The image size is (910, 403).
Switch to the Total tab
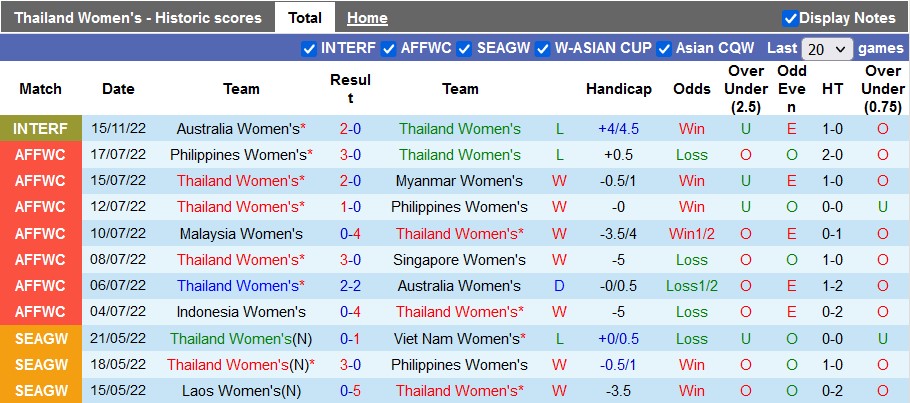[305, 18]
